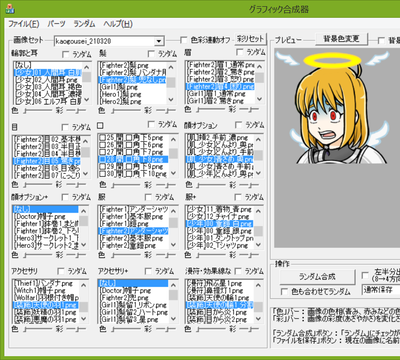Click the ランダム合成 button
The image size is (400, 360).
pos(317,277)
